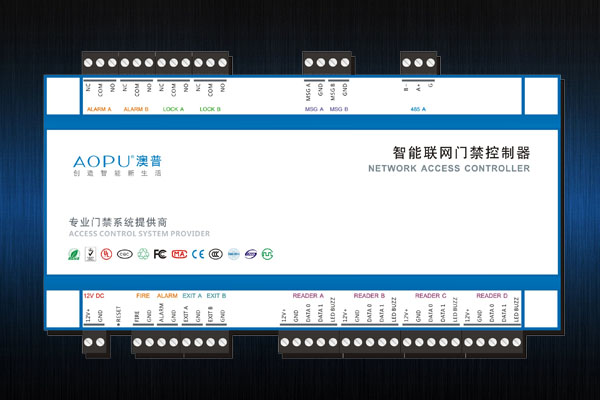Click the purple MSG A label
Screen dimensions: 600x400
coord(314,109)
